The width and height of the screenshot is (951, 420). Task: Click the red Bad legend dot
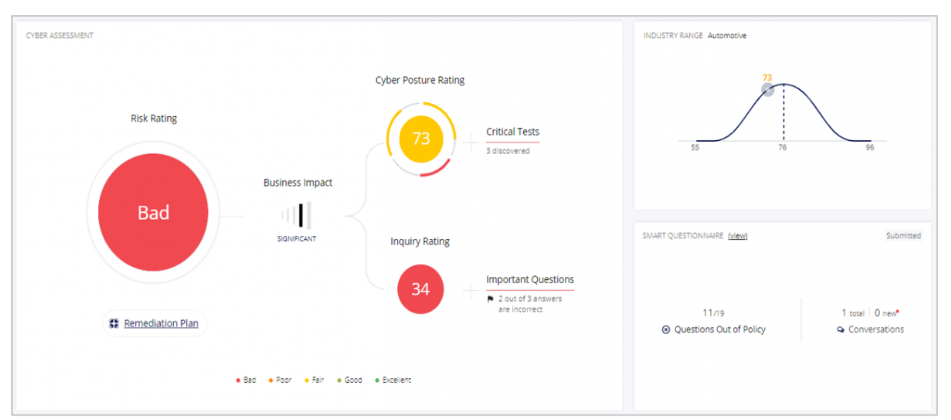(237, 380)
